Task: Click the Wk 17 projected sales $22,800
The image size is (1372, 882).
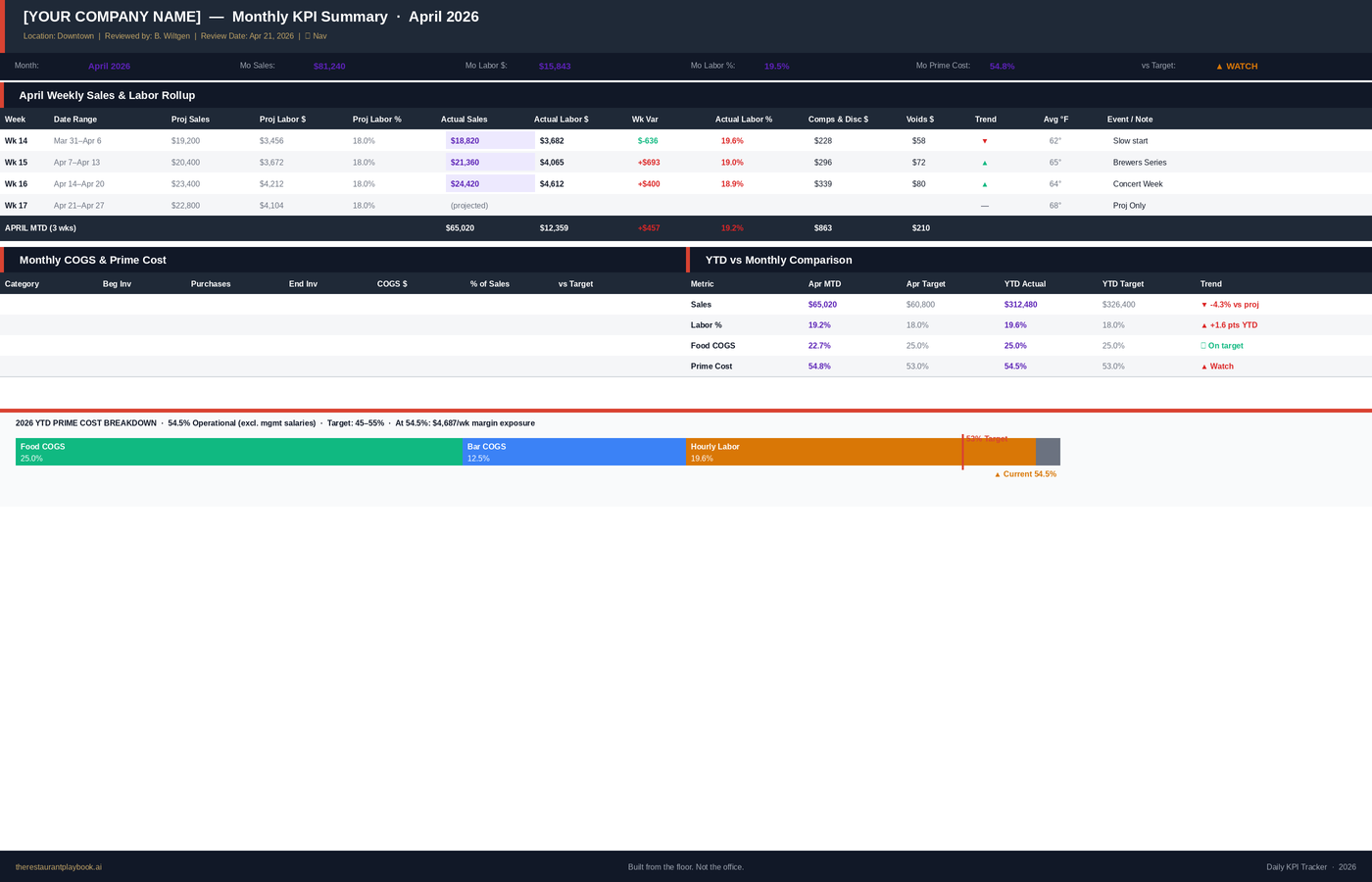Action: click(185, 206)
